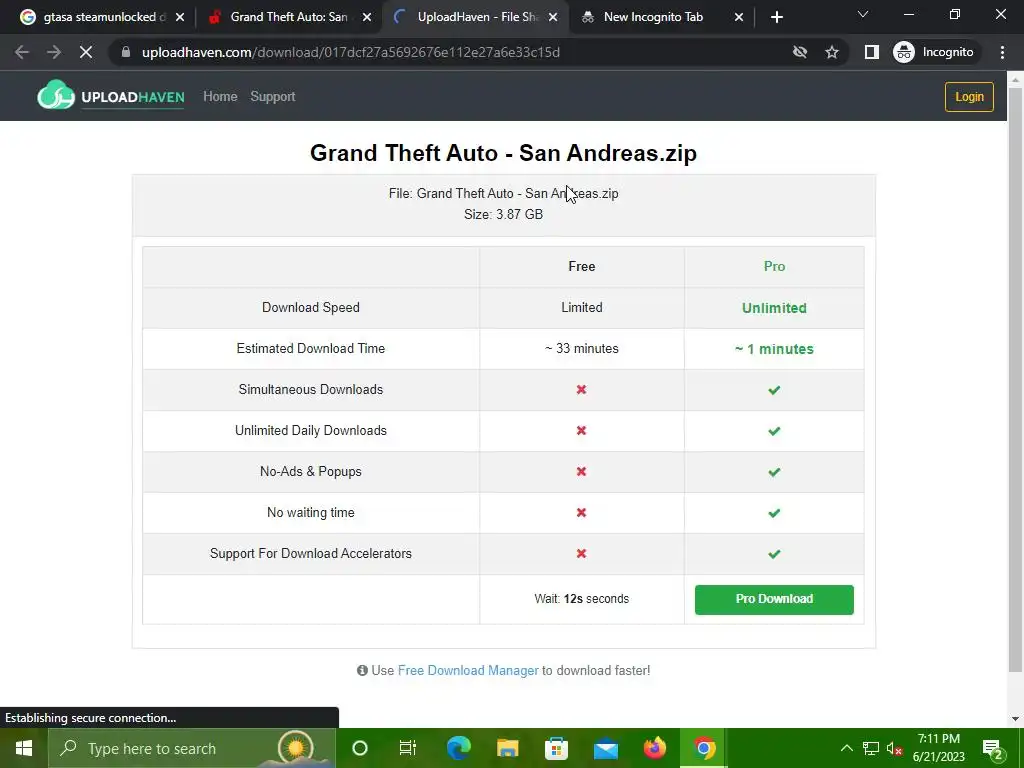Launch Microsoft Edge from taskbar
Screen dimensions: 1024x768
(458, 748)
